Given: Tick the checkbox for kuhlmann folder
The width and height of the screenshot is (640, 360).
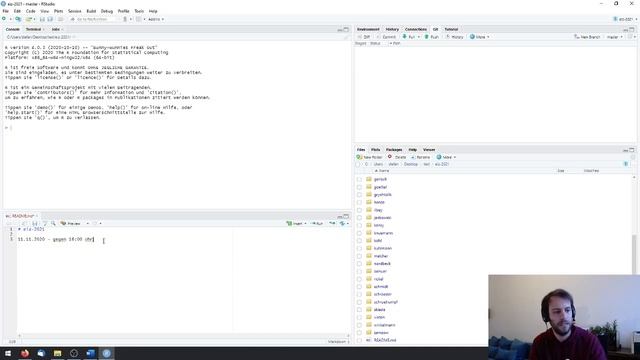Looking at the screenshot, I should coord(359,248).
